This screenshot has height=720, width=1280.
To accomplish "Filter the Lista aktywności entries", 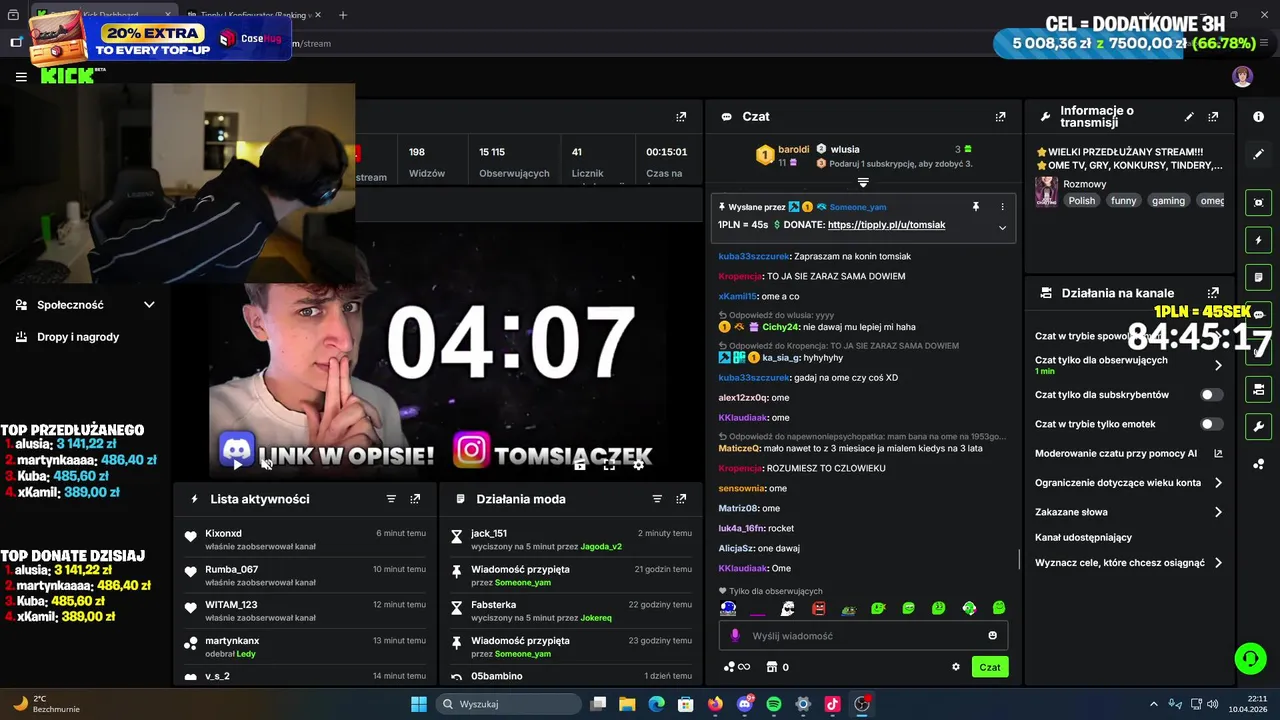I will (391, 499).
